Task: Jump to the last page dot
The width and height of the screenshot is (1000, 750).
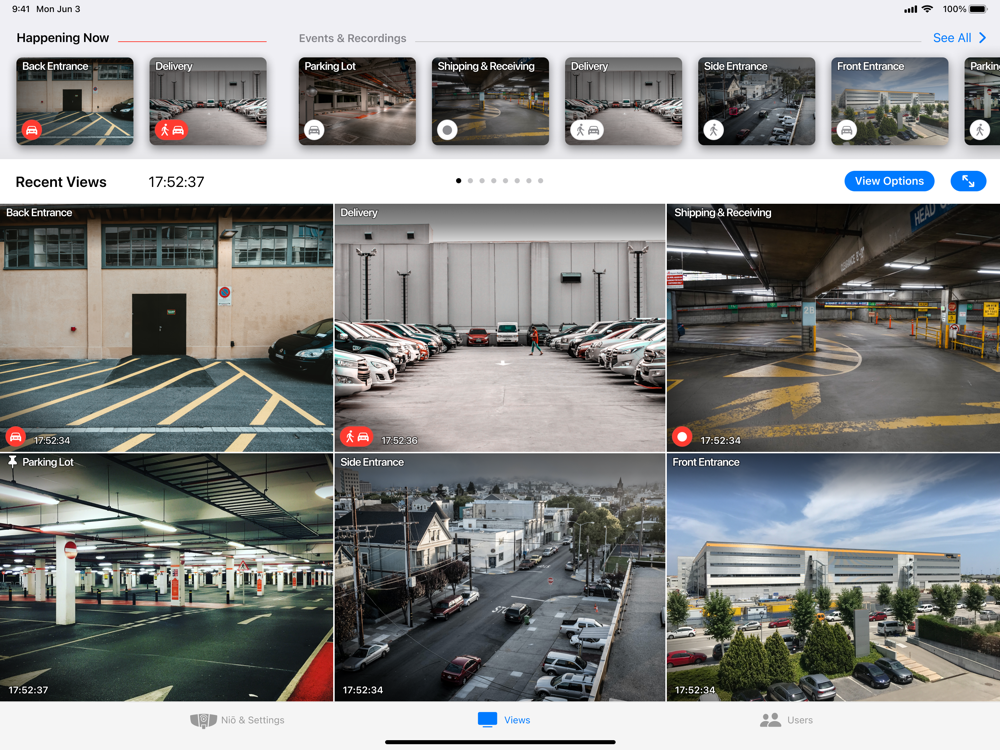Action: [540, 180]
